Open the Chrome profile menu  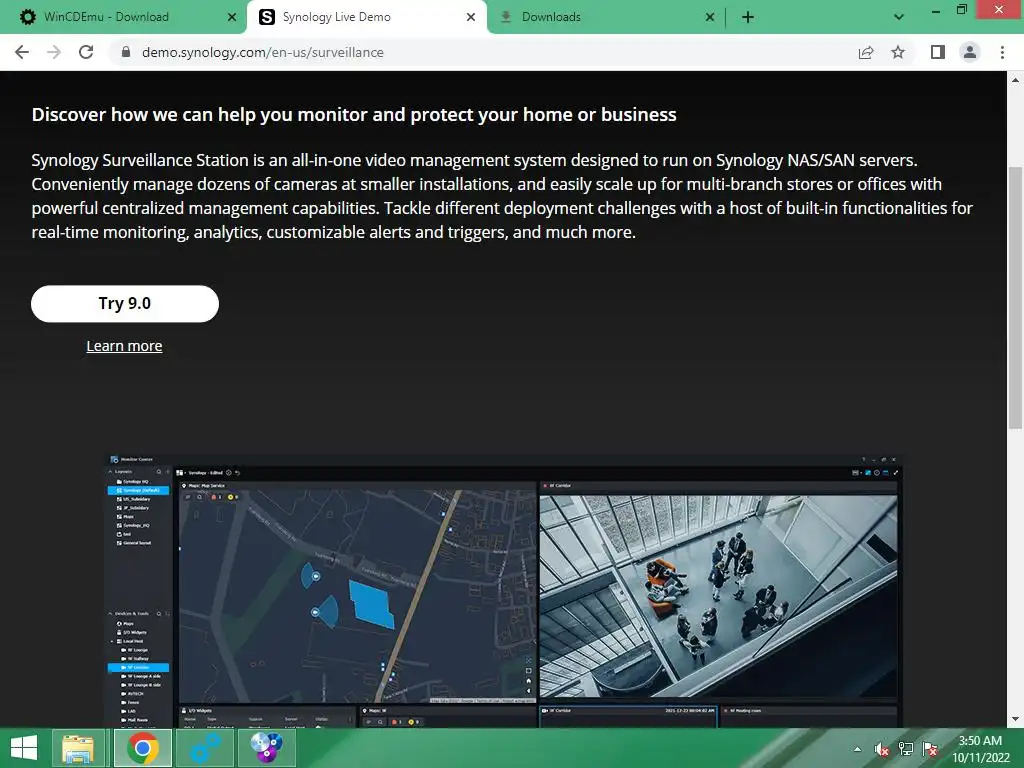click(970, 52)
